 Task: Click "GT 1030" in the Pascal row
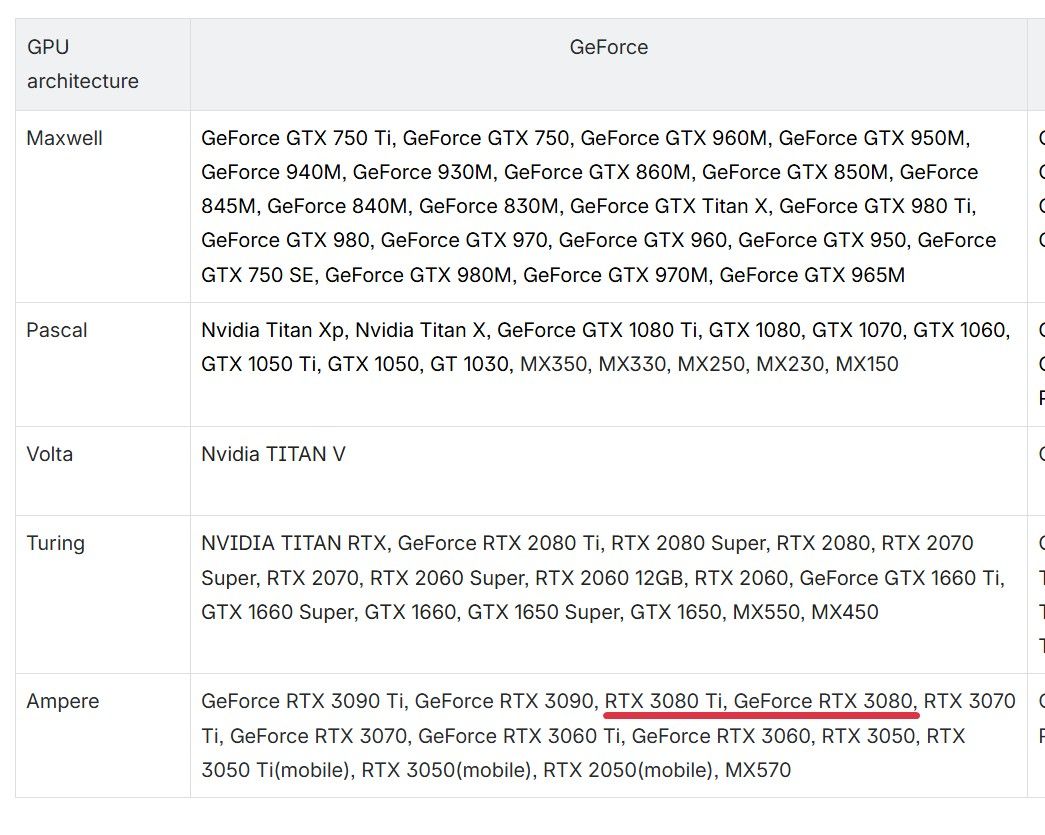tap(469, 364)
